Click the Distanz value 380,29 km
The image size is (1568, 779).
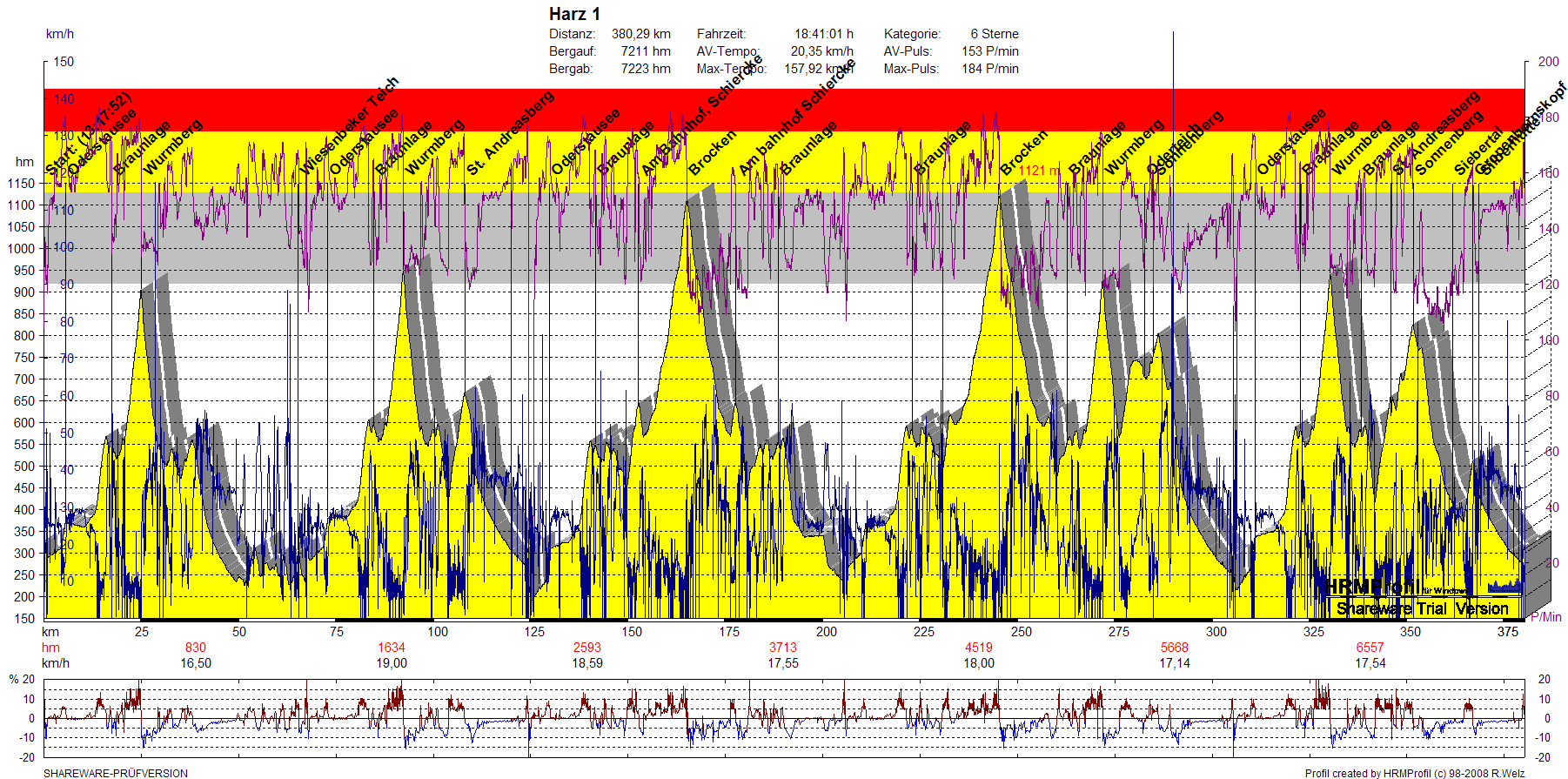640,34
